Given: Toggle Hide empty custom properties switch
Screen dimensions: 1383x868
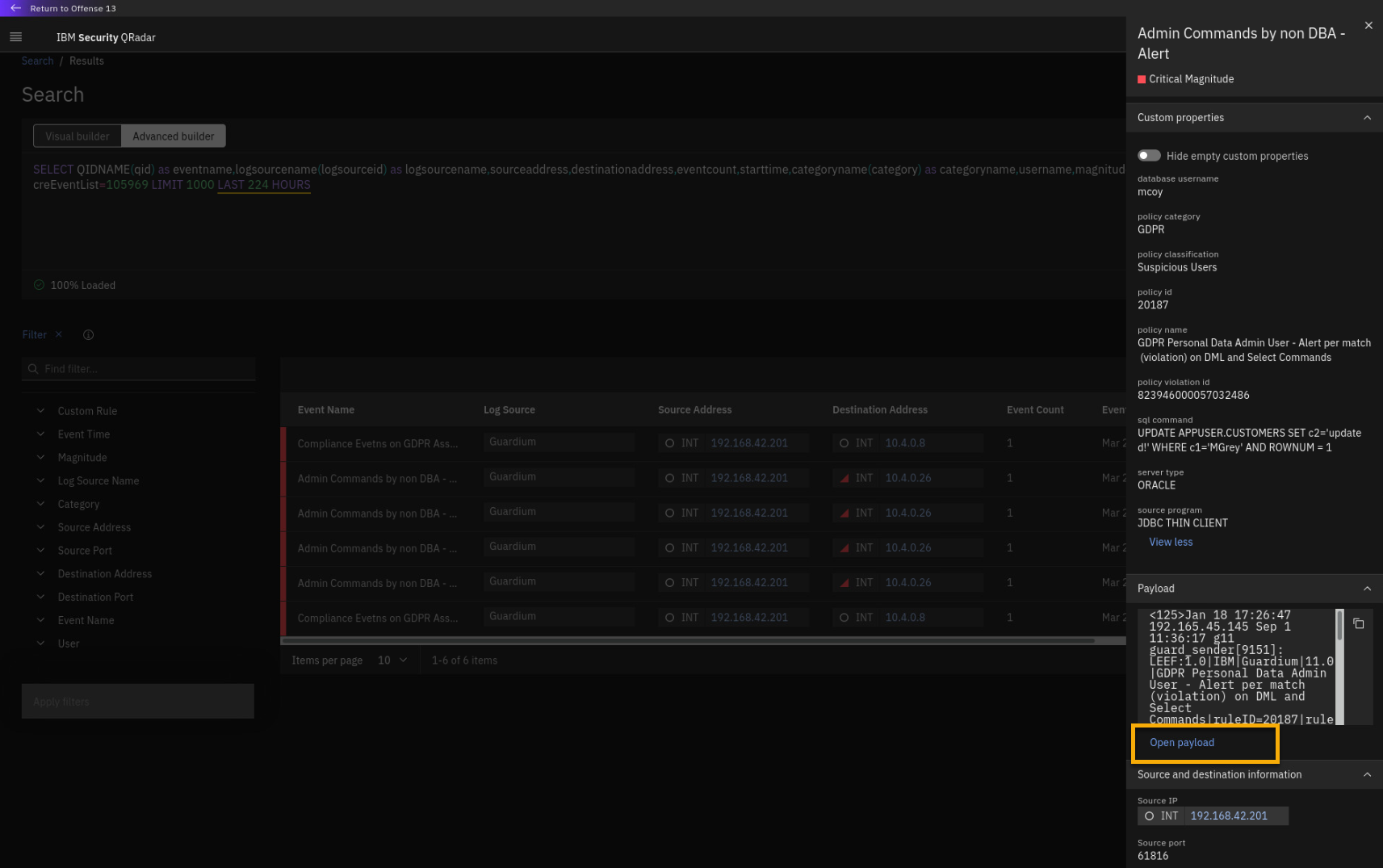Looking at the screenshot, I should 1149,156.
